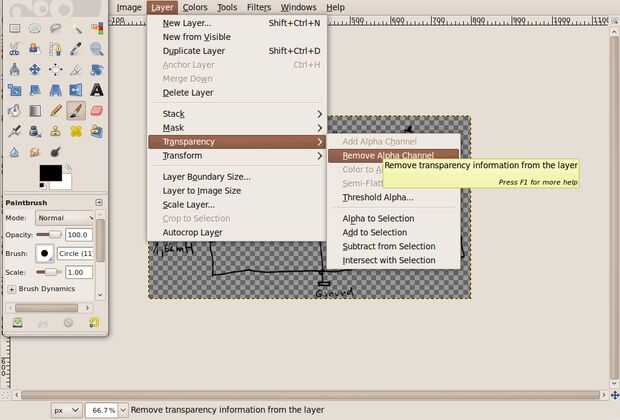Select the Rectangle Select tool
The height and width of the screenshot is (420, 620).
pos(15,28)
